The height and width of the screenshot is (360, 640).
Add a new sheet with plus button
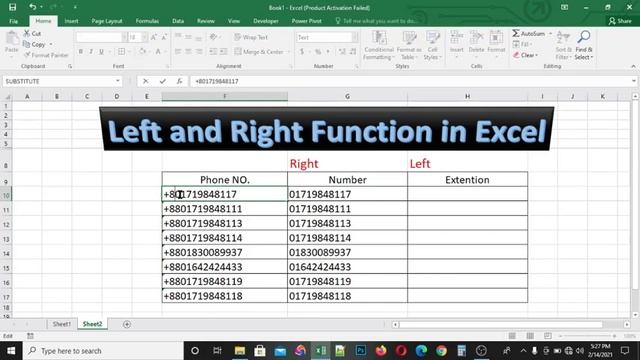[127, 324]
